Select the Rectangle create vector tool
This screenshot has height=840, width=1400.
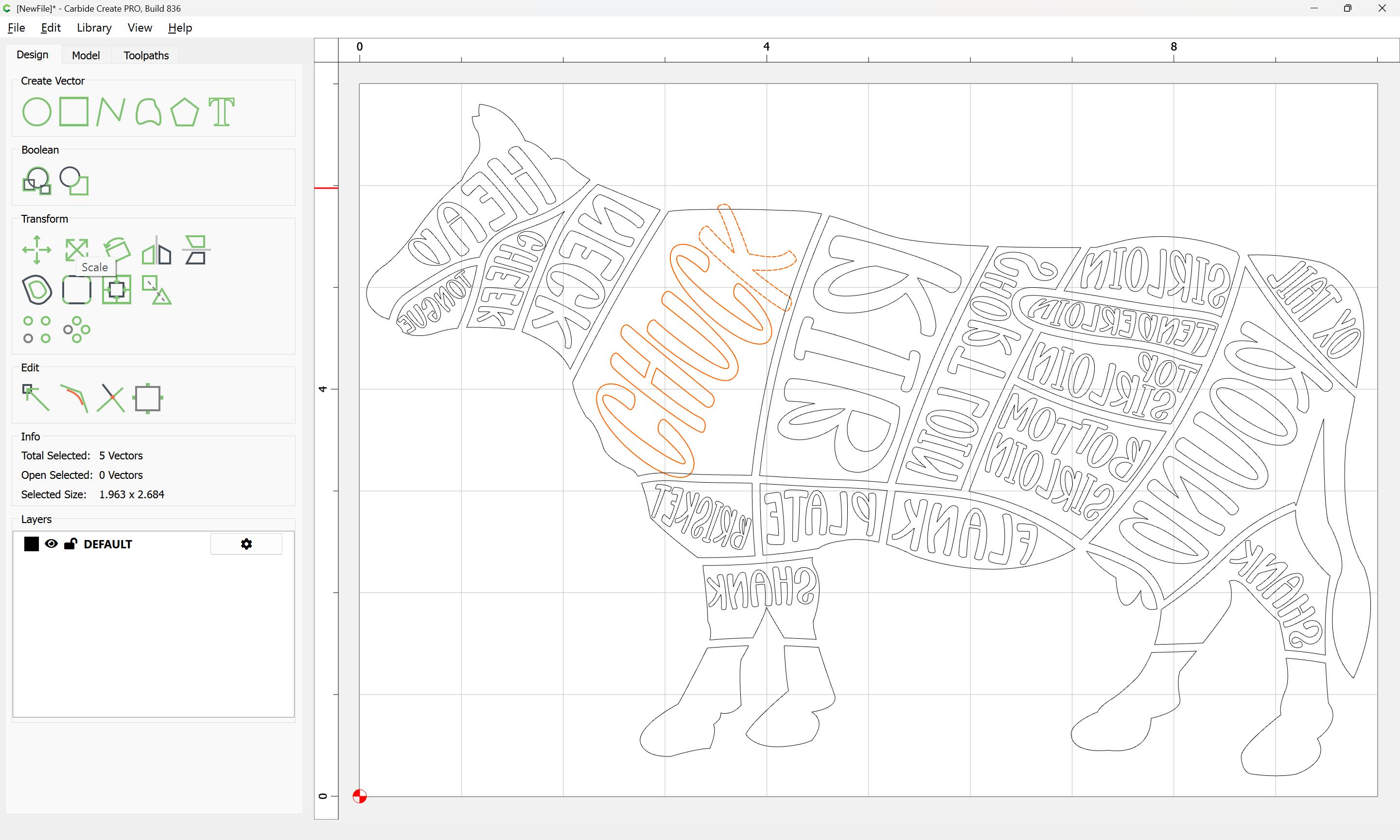73,111
